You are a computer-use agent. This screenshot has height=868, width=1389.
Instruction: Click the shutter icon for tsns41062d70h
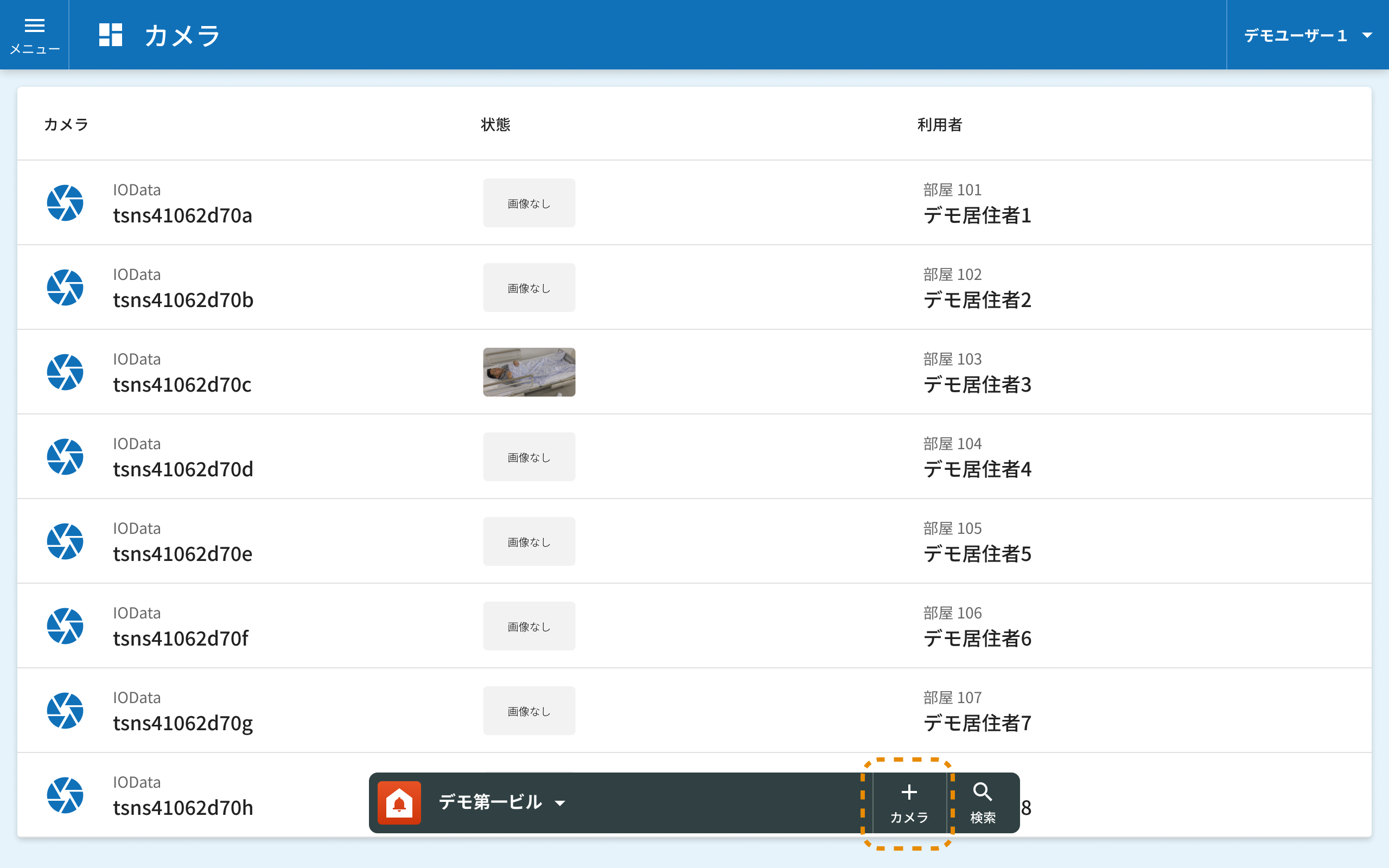point(65,795)
